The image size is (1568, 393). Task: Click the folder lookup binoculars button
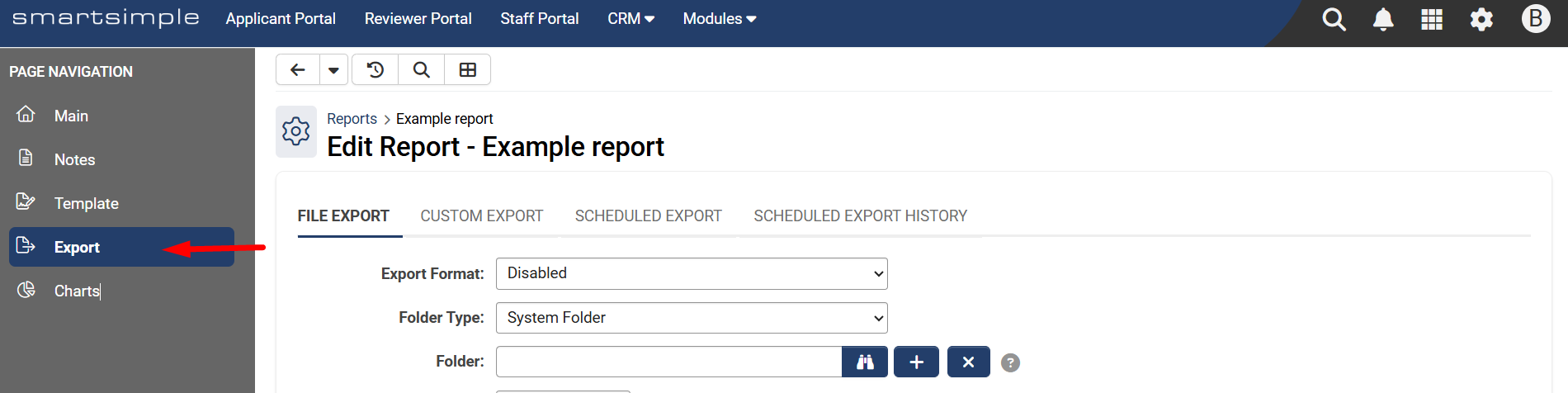pyautogui.click(x=865, y=362)
